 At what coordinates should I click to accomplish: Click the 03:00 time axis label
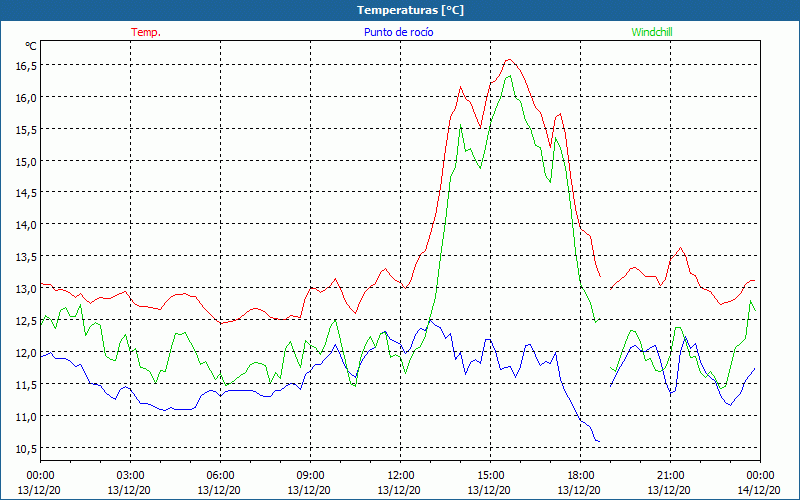tap(130, 476)
